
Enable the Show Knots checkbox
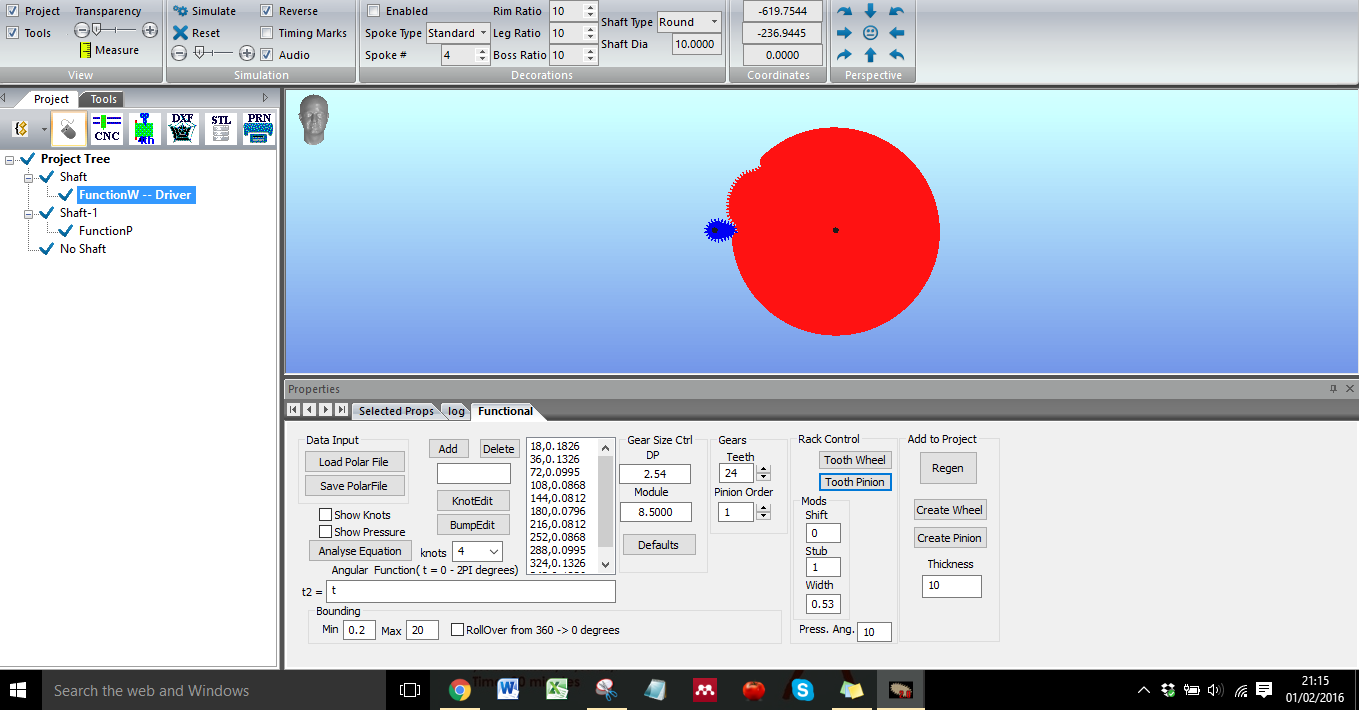pyautogui.click(x=325, y=515)
